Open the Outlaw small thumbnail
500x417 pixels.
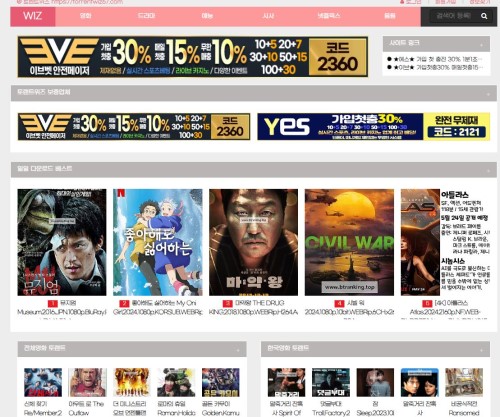pos(87,382)
